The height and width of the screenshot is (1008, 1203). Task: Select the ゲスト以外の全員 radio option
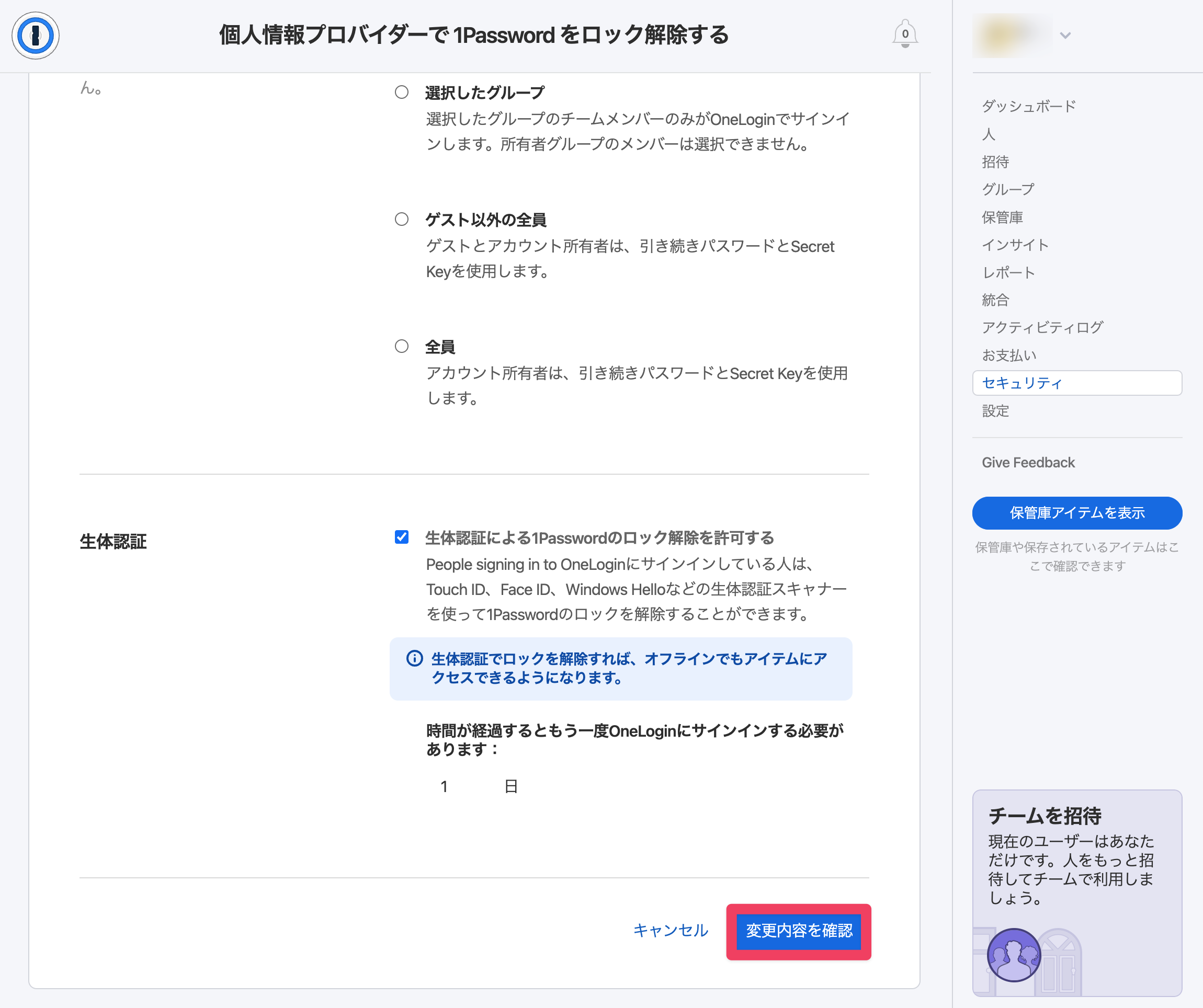pyautogui.click(x=402, y=220)
